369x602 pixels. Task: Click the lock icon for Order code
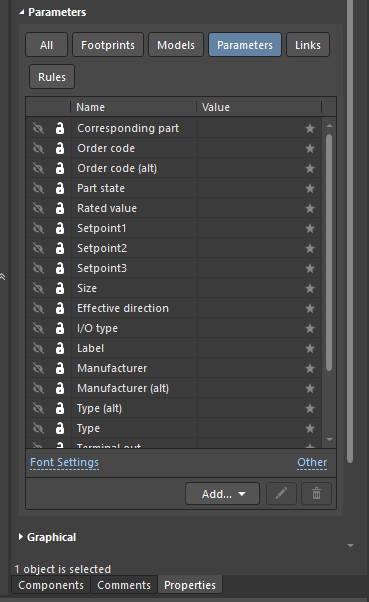click(x=60, y=148)
